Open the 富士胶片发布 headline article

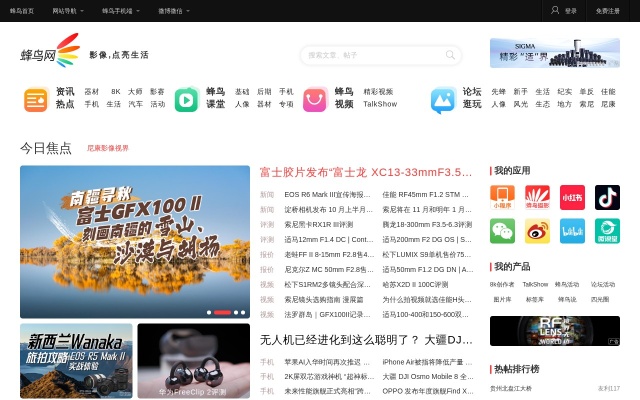[366, 172]
